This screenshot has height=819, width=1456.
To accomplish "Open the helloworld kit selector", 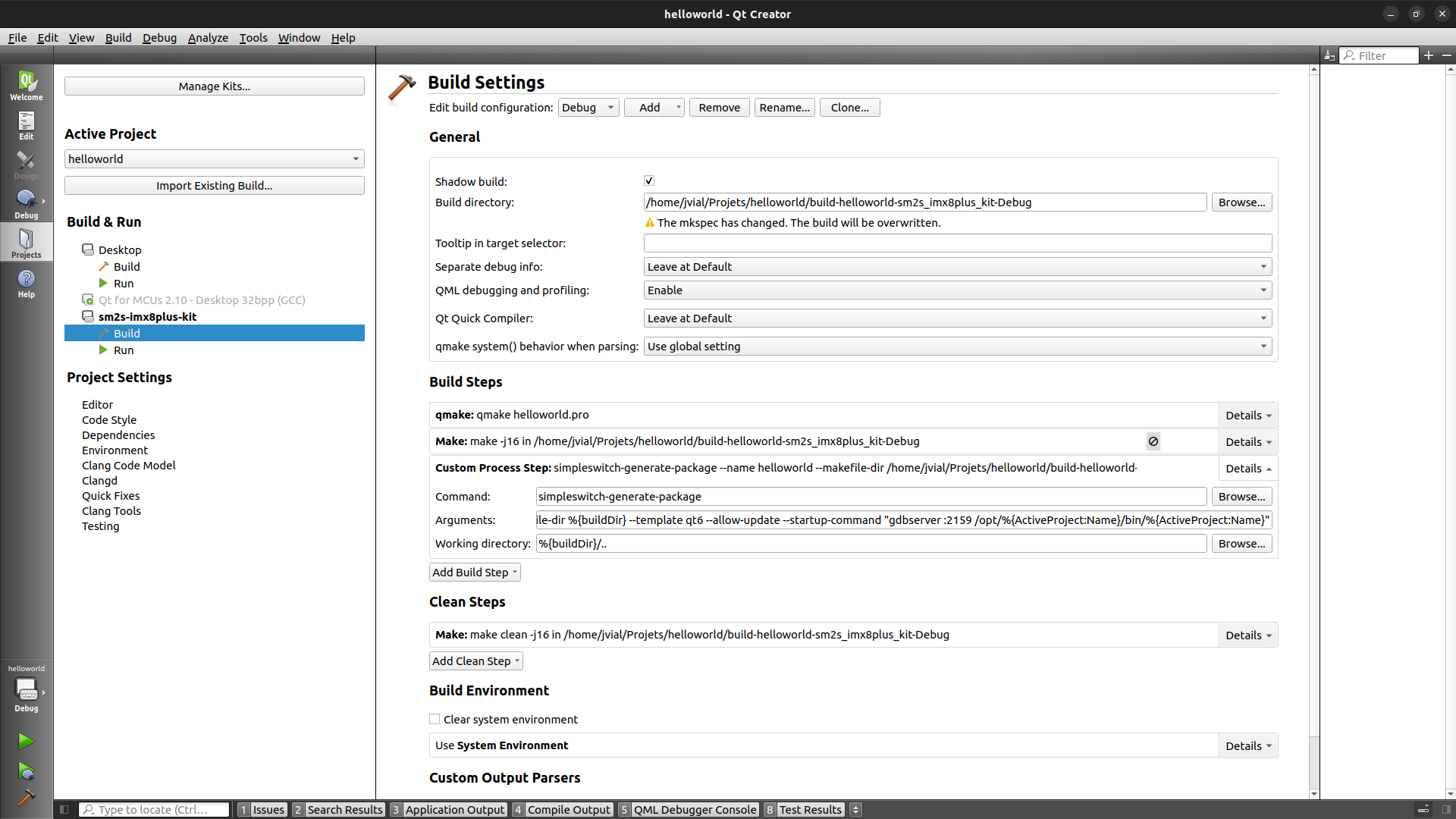I will pos(27,690).
